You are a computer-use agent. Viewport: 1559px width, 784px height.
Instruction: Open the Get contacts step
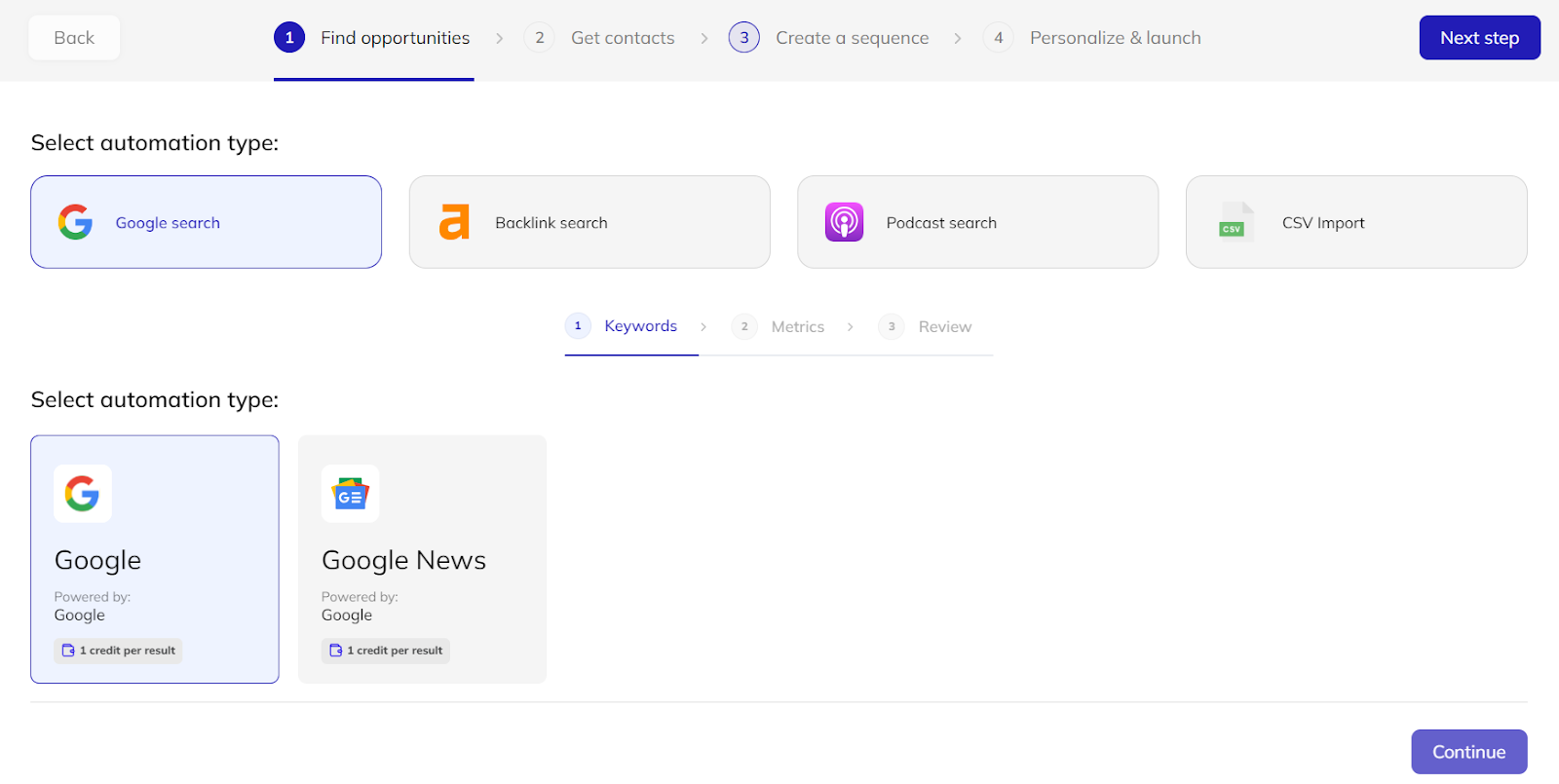pyautogui.click(x=600, y=38)
